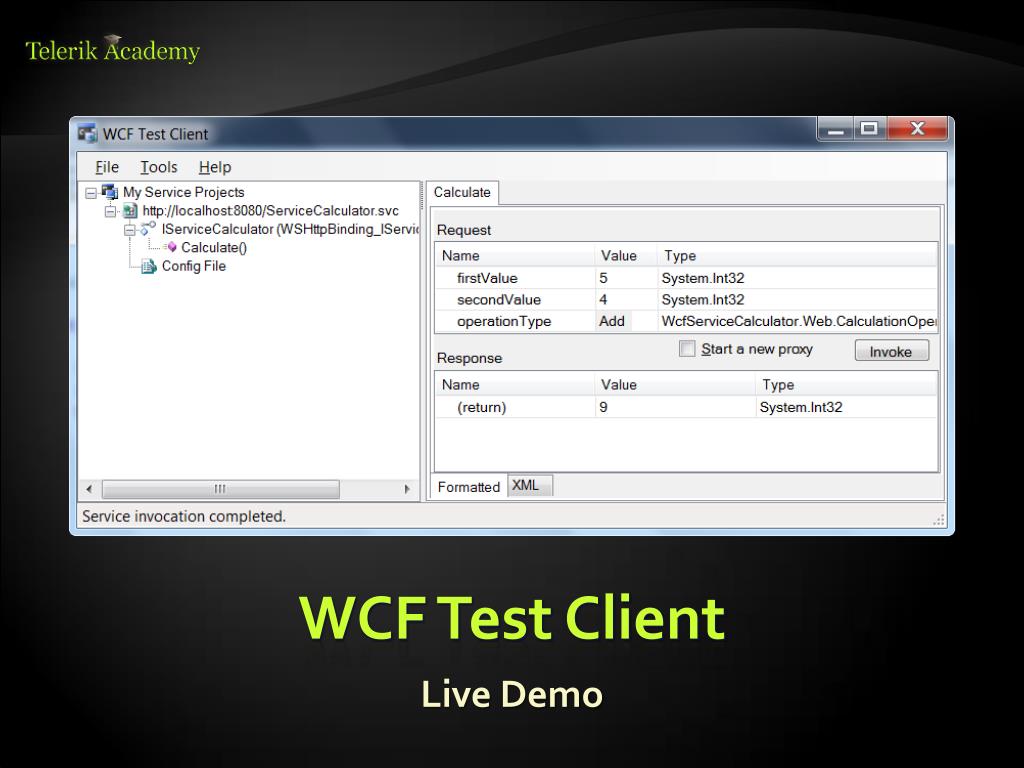Open the Tools menu
The image size is (1024, 768).
(159, 167)
